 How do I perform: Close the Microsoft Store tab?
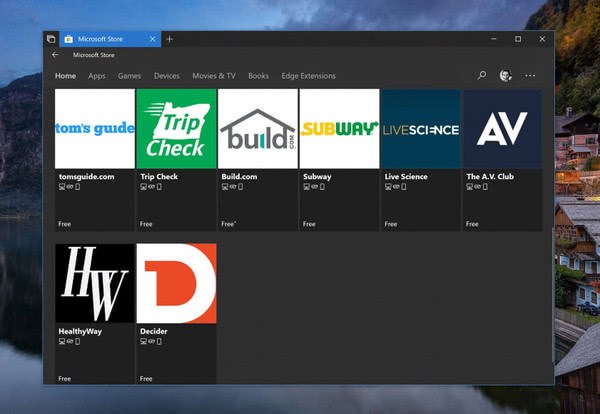click(152, 39)
